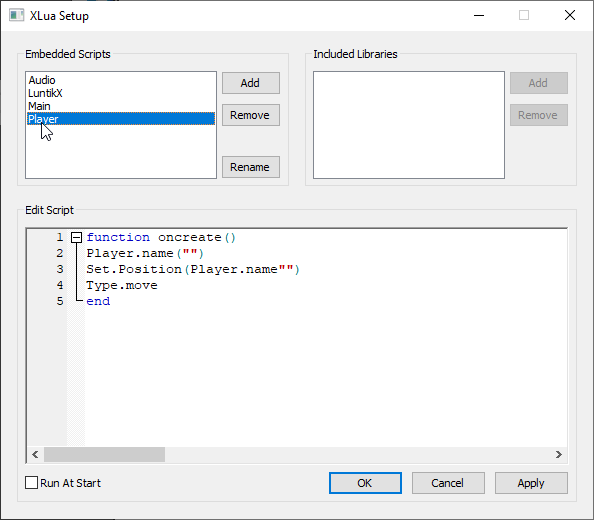This screenshot has height=520, width=594.
Task: Click the left scroll arrow in editor
Action: coord(35,454)
